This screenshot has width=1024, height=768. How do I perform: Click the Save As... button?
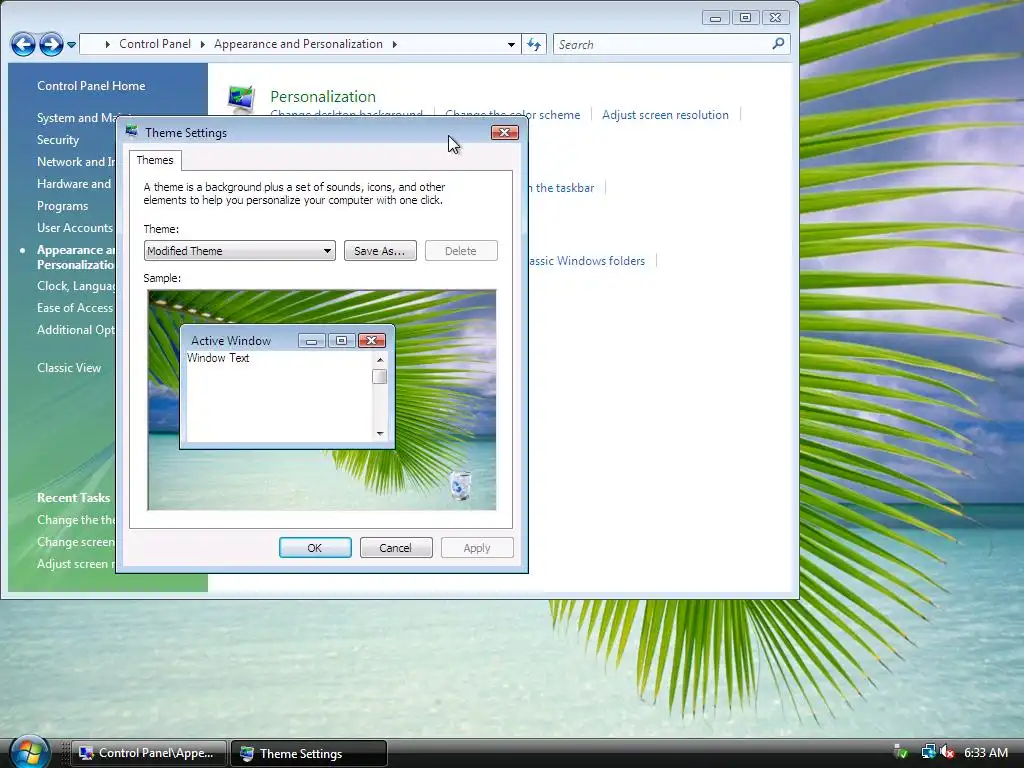[380, 251]
